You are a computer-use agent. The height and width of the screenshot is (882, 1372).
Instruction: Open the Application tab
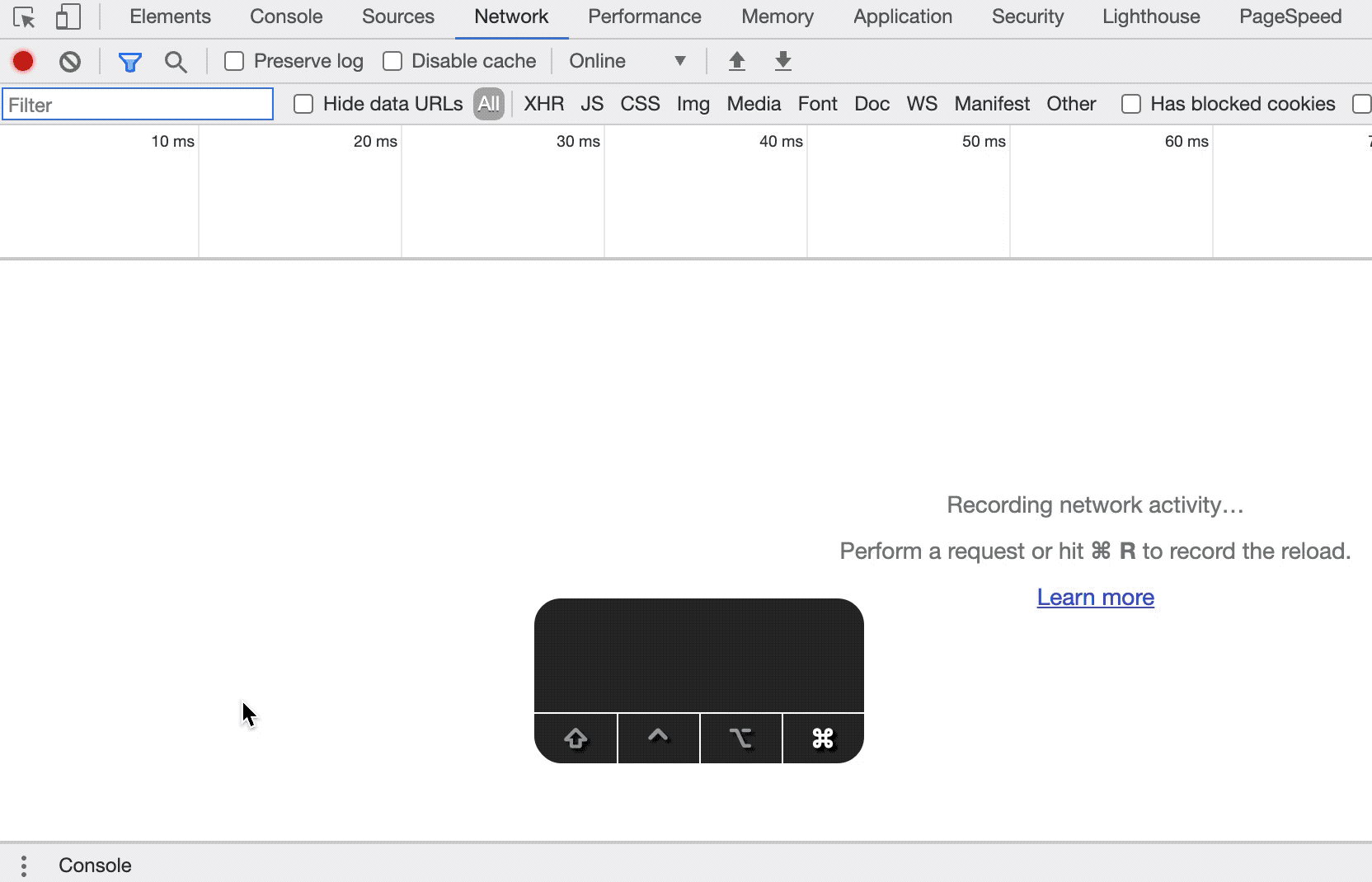(902, 17)
